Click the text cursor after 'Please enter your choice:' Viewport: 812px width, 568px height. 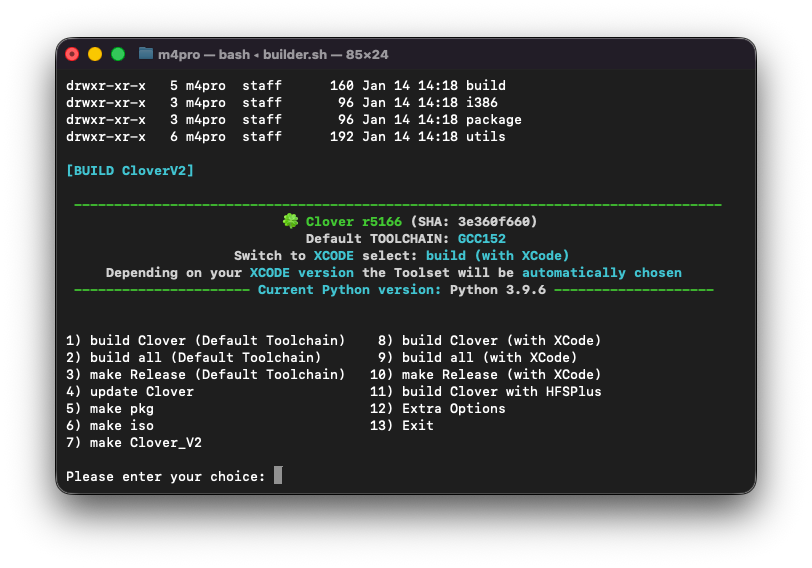point(278,475)
